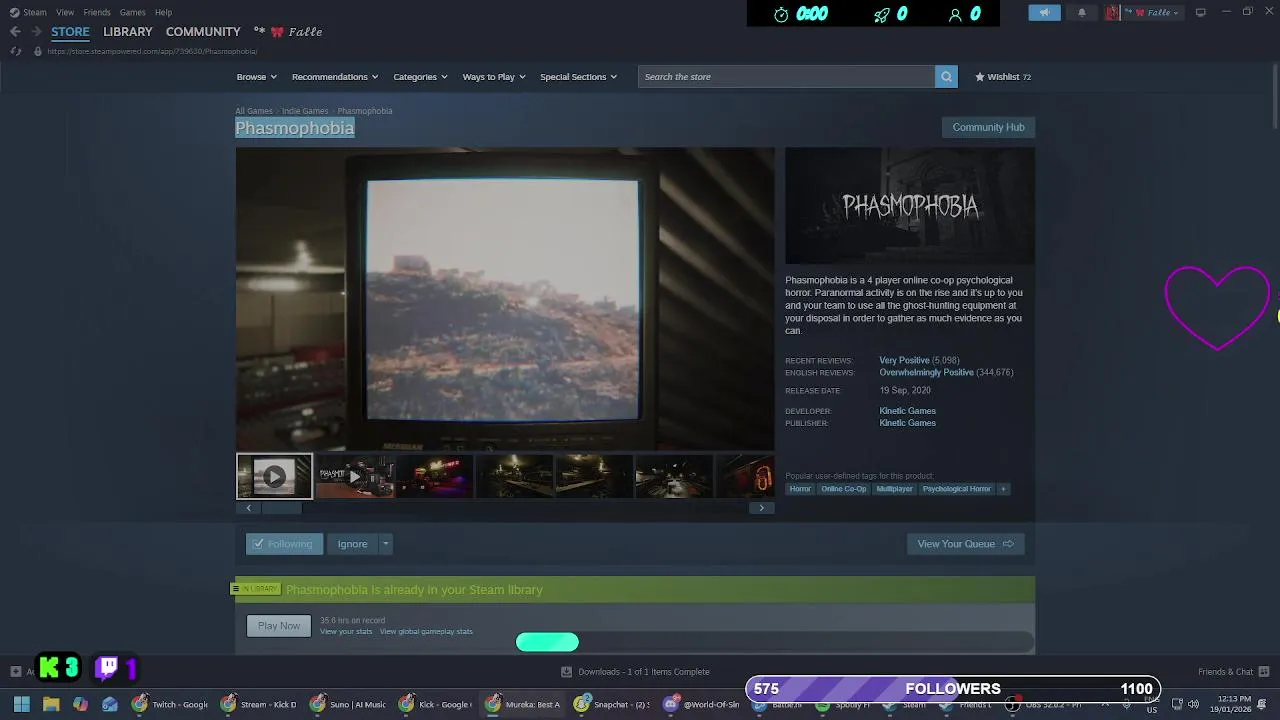Open the Games menu
This screenshot has height=720, width=1280.
tap(132, 12)
